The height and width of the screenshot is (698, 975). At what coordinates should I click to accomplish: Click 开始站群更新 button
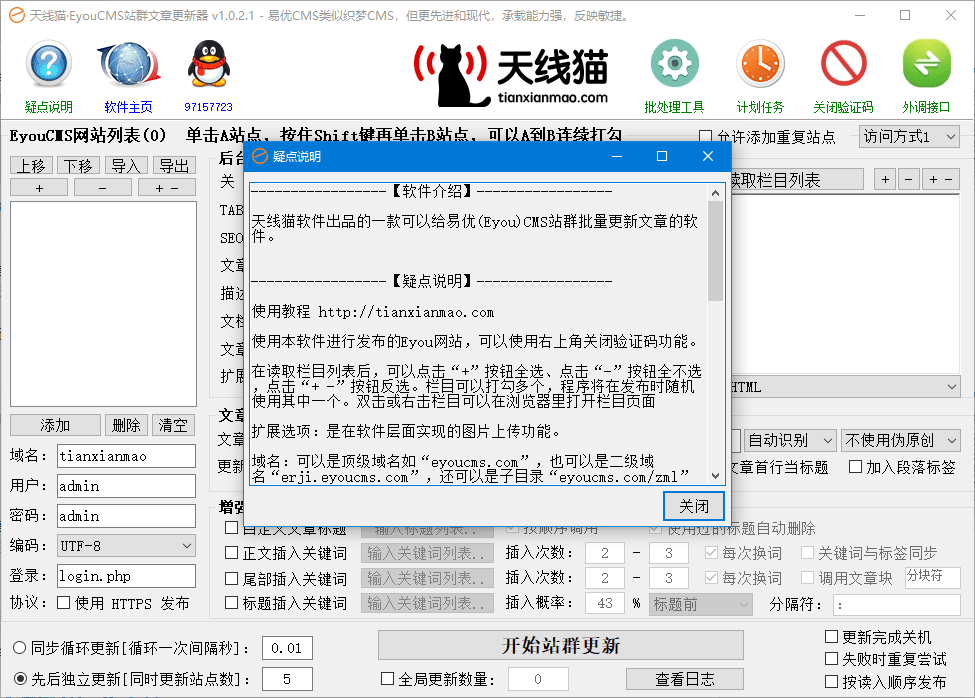[x=561, y=645]
